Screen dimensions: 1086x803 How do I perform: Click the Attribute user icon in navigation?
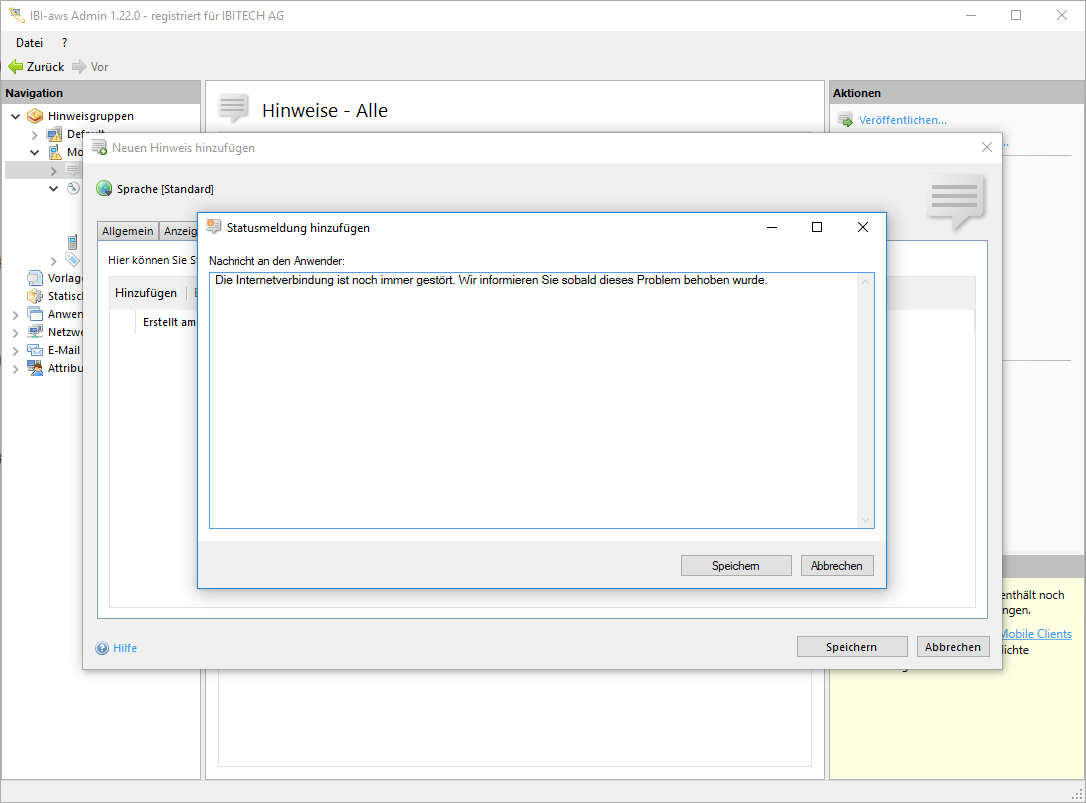coord(35,368)
